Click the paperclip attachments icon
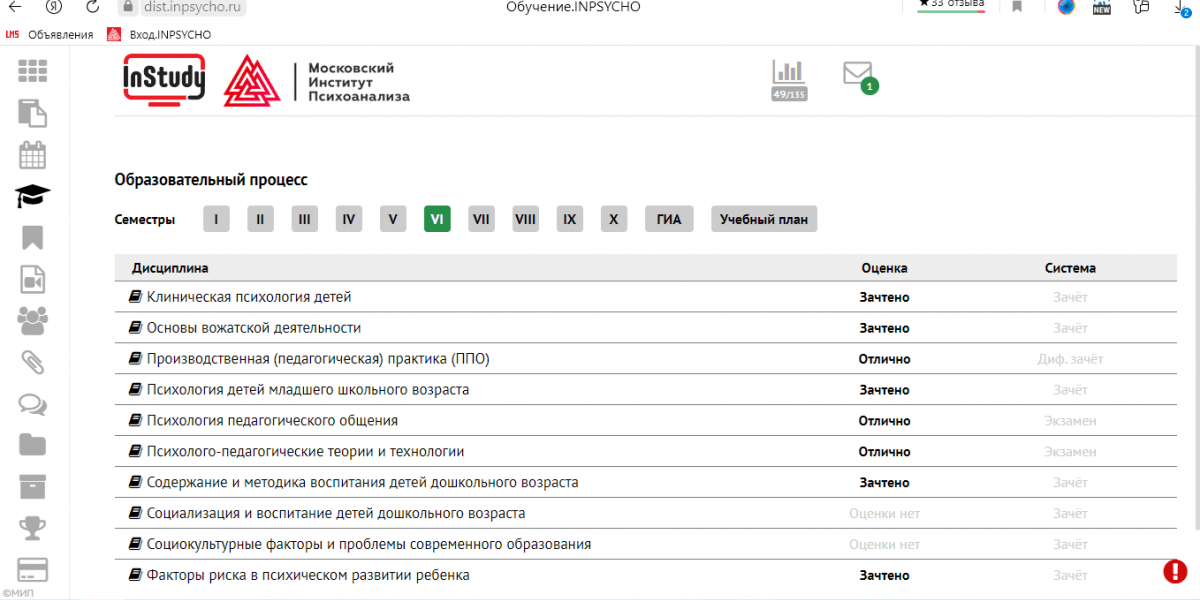Screen dimensions: 1200x600 pos(32,361)
